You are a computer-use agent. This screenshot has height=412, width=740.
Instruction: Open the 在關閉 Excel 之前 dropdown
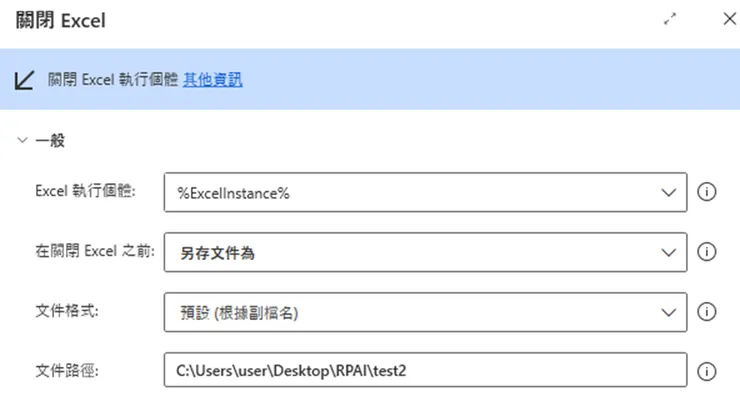pyautogui.click(x=425, y=252)
